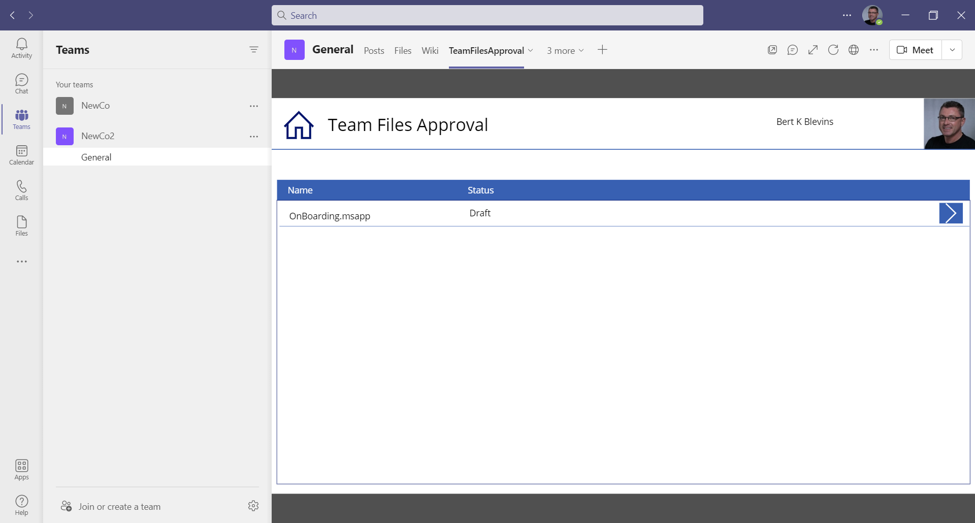Open Chat from the left rail
Viewport: 975px width, 523px height.
(21, 84)
